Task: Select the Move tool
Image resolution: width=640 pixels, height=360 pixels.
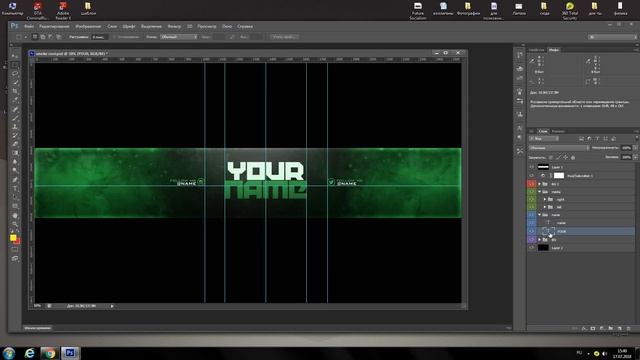Action: point(15,56)
